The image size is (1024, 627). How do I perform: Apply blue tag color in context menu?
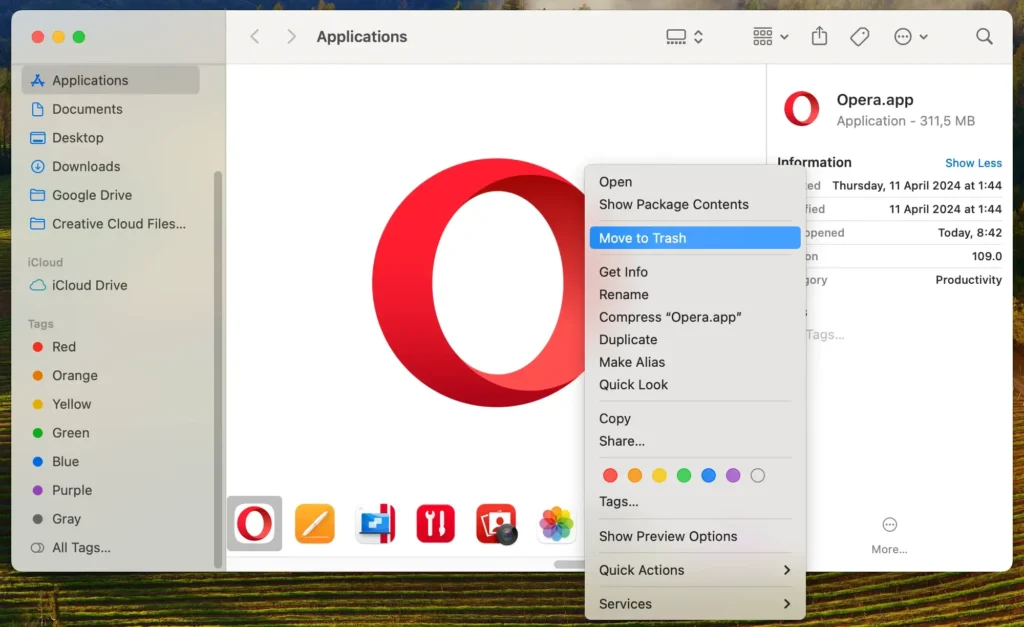(x=709, y=475)
